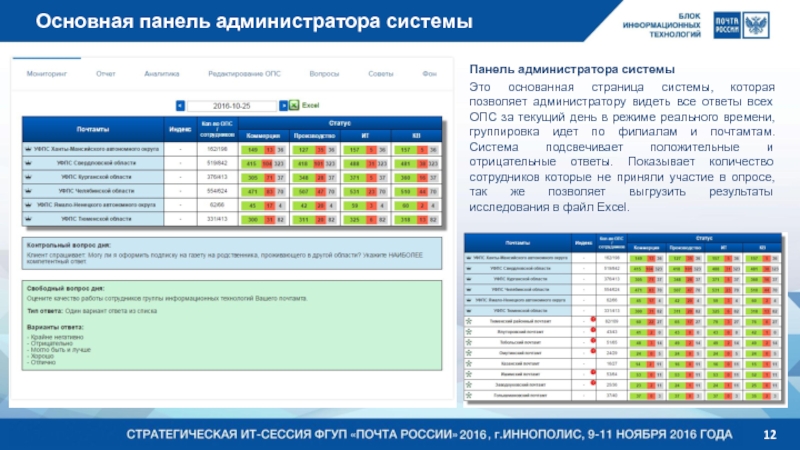Click the Индекс column header in main panel
The height and width of the screenshot is (450, 800).
(180, 130)
